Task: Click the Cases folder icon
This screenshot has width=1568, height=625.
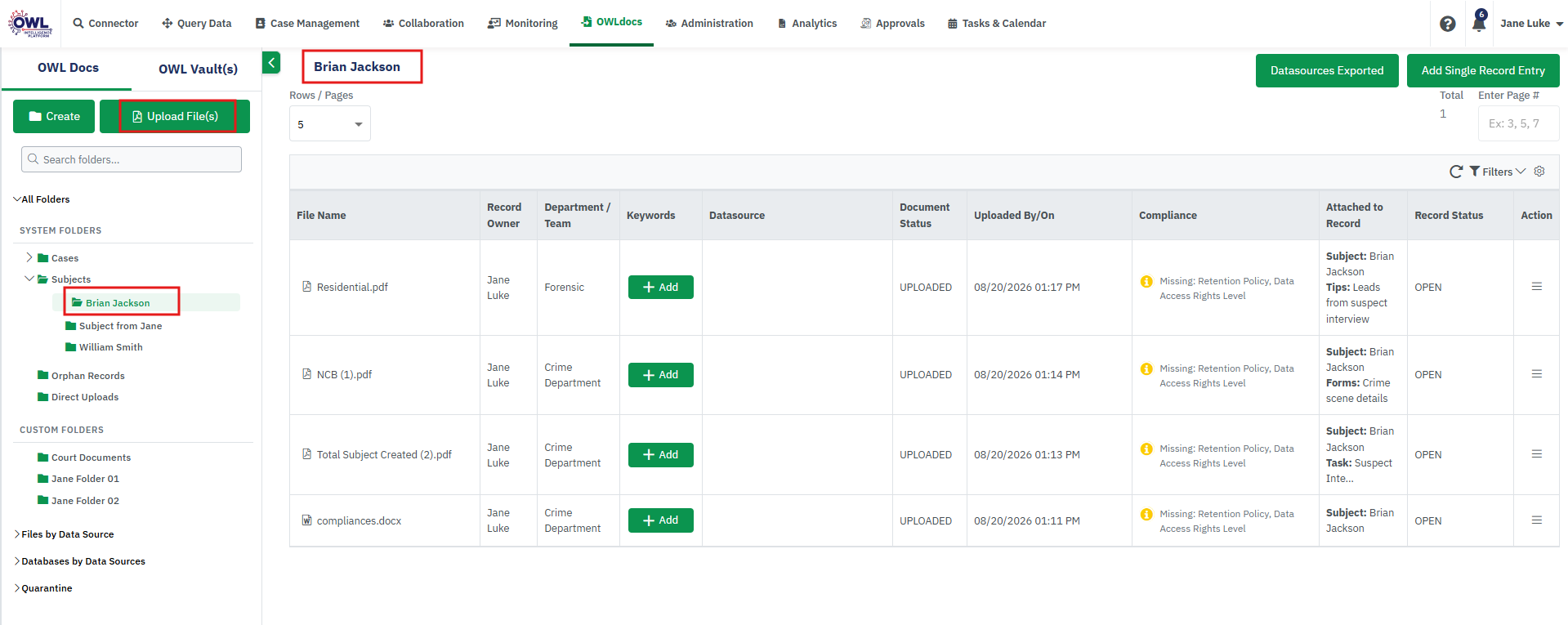Action: [x=43, y=258]
